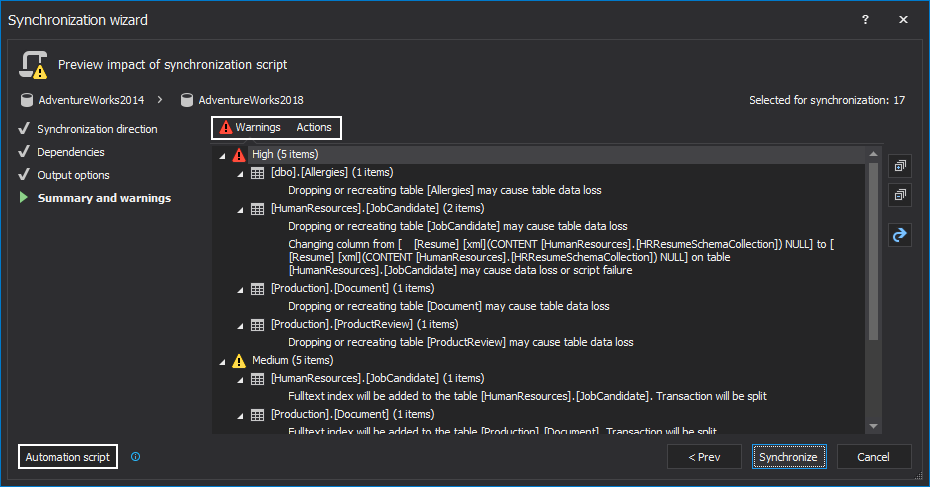The image size is (930, 487).
Task: Collapse the High (5 items) group
Action: (222, 155)
